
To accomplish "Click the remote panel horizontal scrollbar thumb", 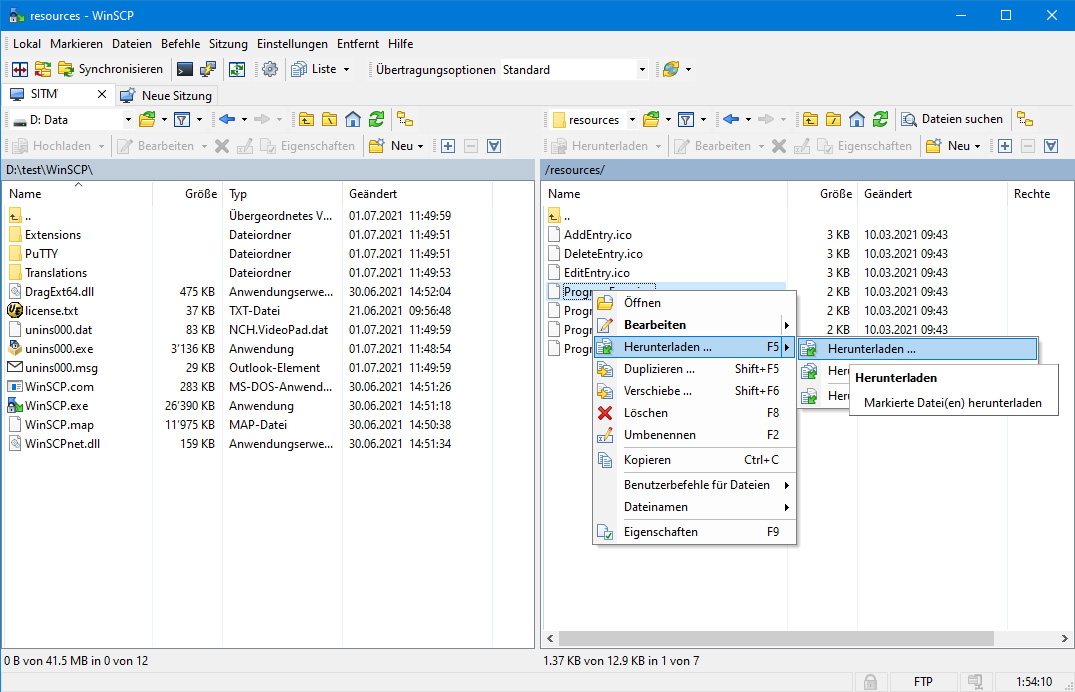I will (775, 639).
